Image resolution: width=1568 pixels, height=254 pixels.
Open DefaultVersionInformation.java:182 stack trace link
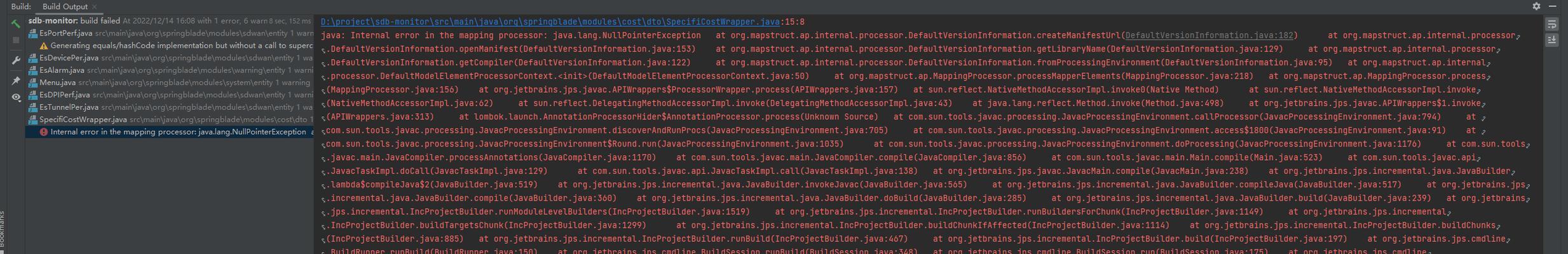(1208, 36)
